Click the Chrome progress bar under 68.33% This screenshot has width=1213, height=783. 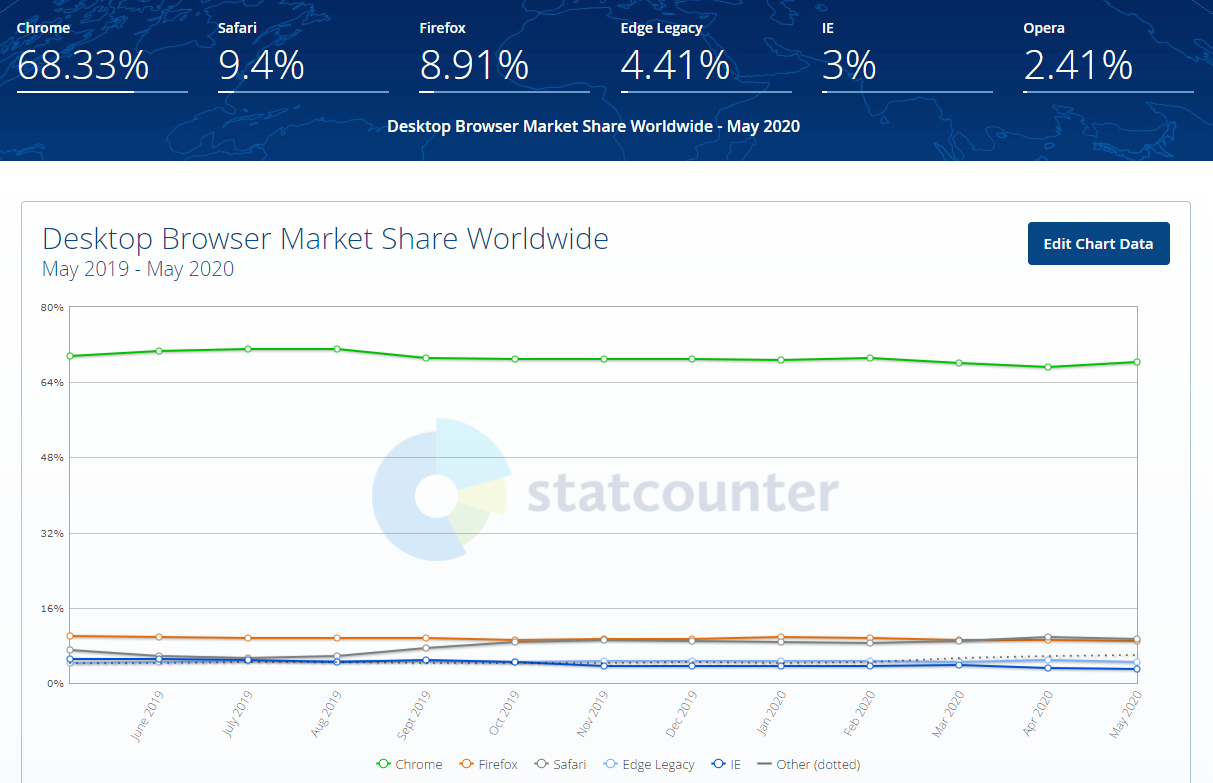[102, 91]
